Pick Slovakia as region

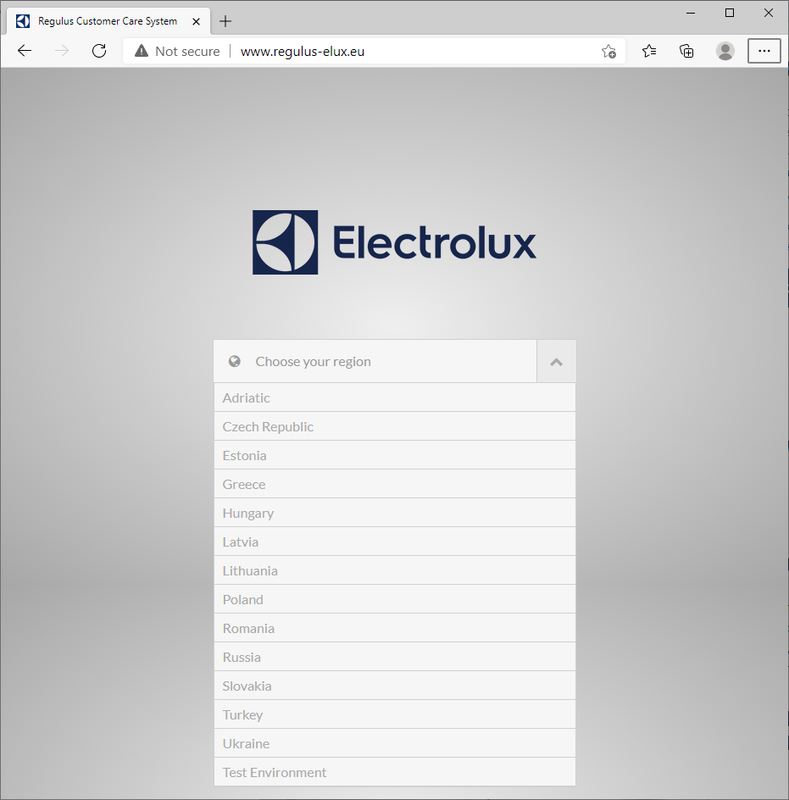coord(394,686)
